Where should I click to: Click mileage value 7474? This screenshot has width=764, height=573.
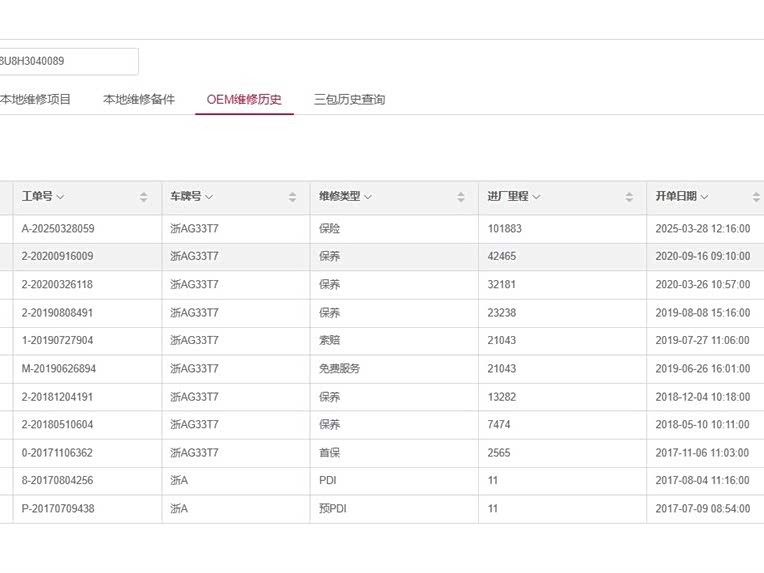[498, 425]
